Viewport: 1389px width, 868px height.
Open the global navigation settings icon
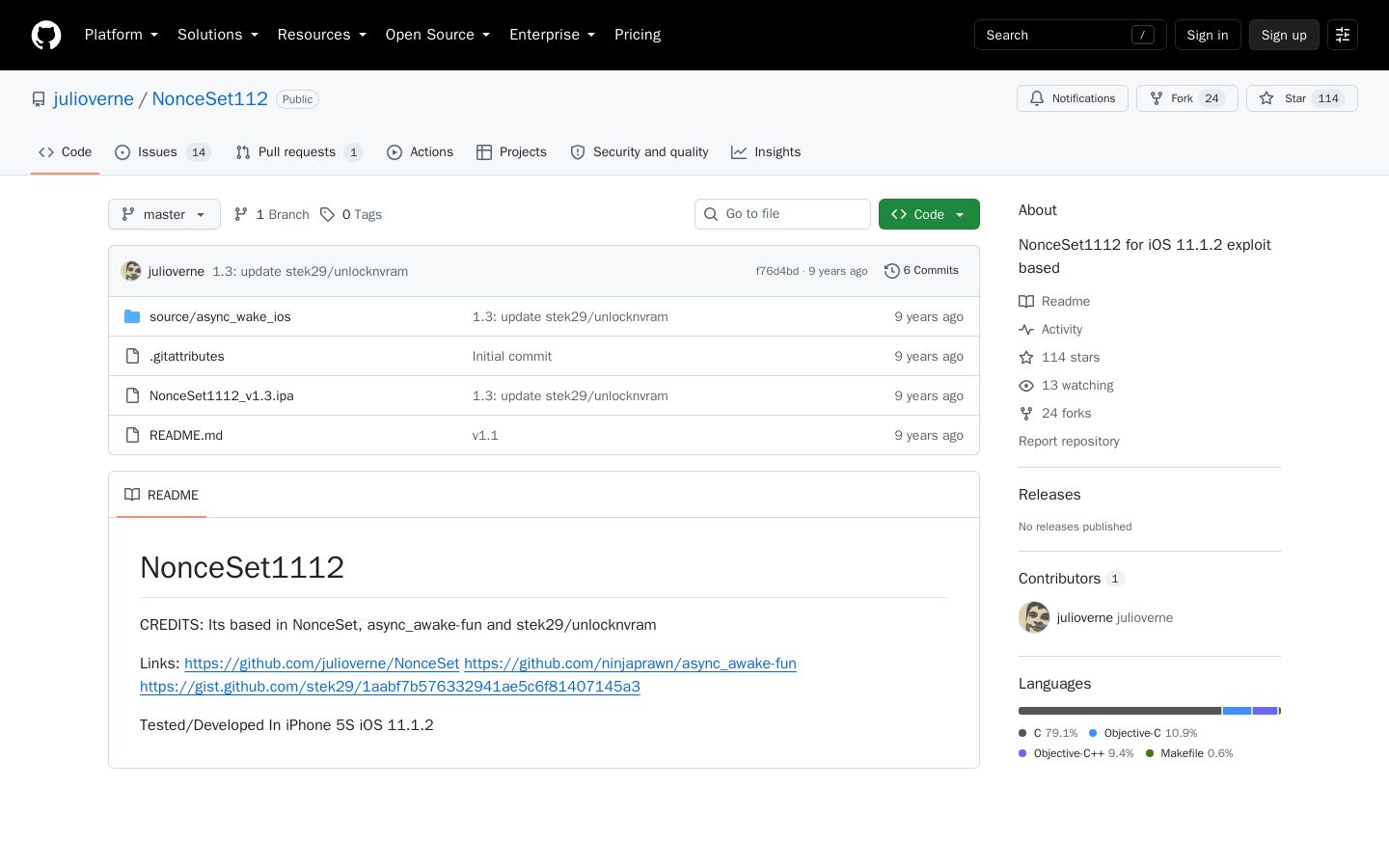coord(1343,35)
